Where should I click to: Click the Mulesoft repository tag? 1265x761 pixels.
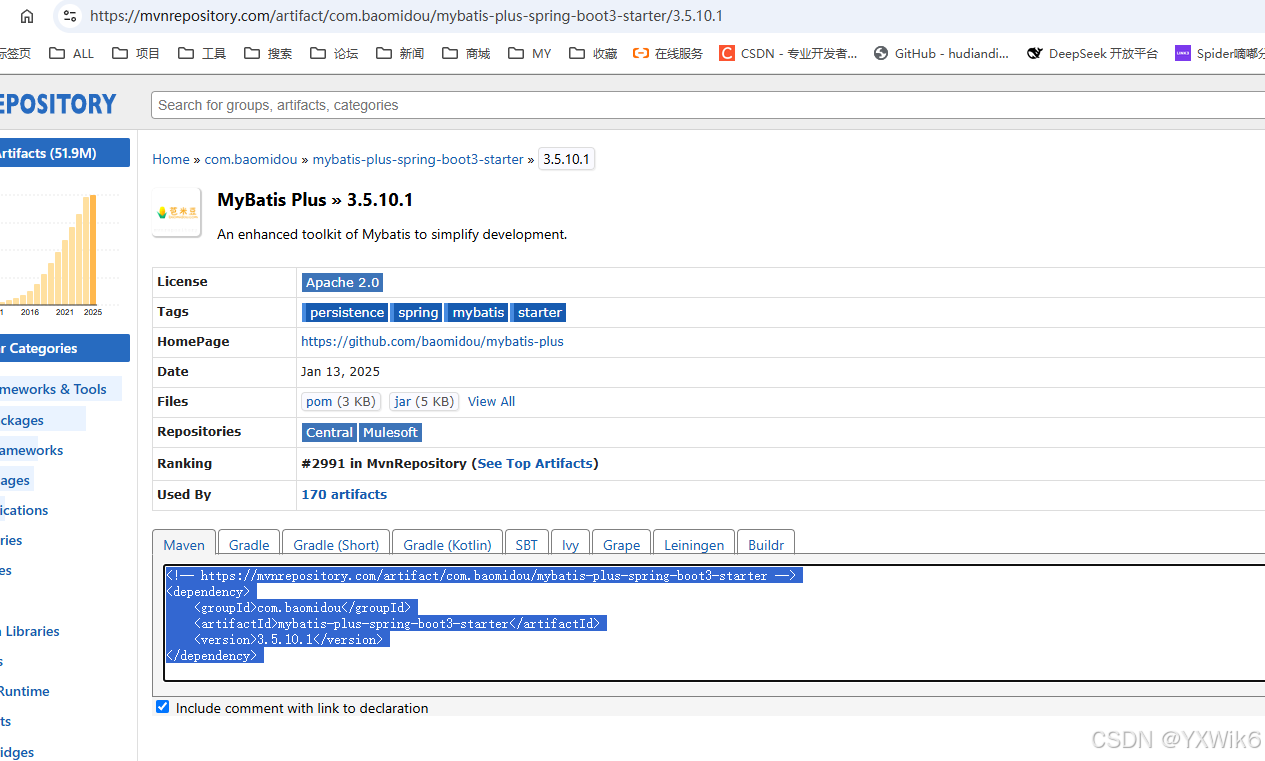pos(390,432)
